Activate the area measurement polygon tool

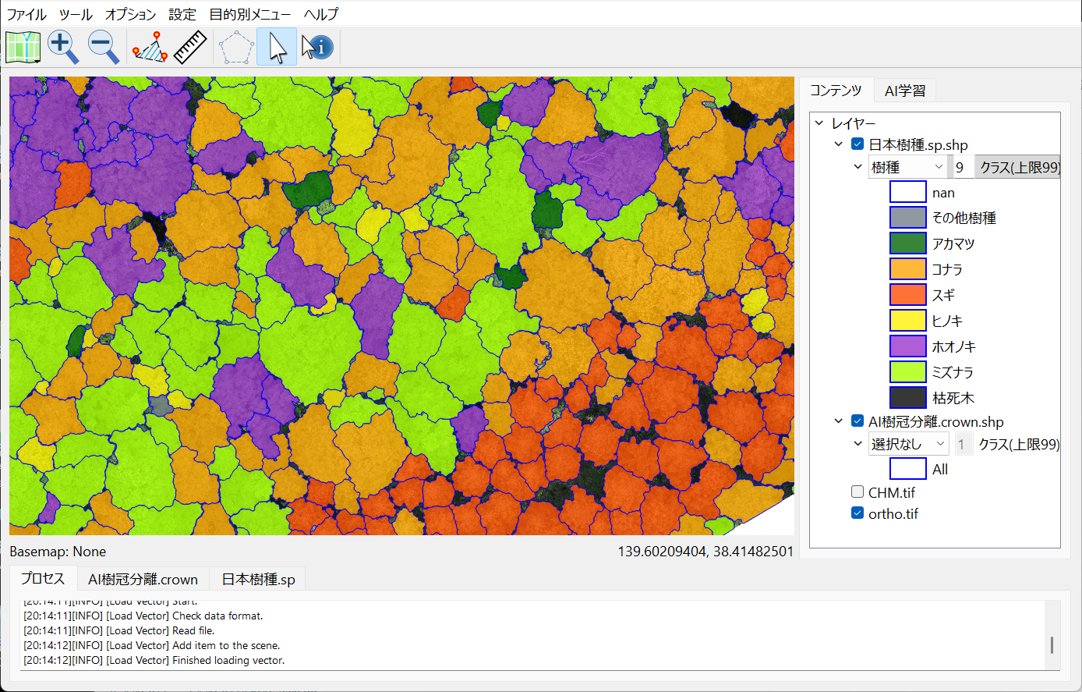[150, 47]
